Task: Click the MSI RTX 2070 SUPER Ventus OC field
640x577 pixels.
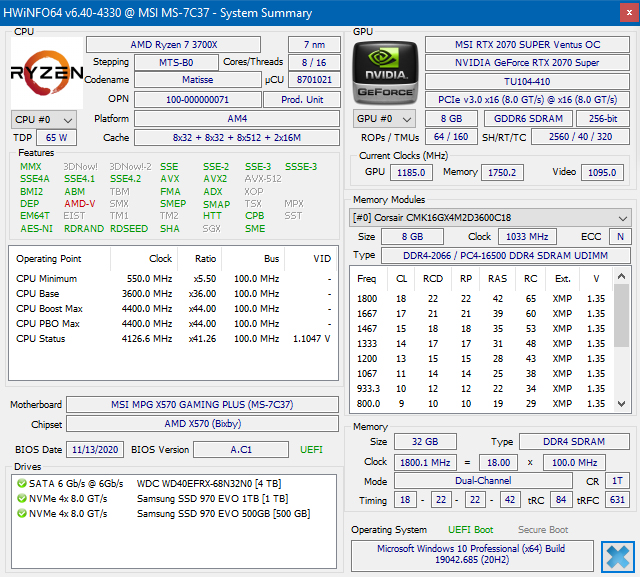Action: 527,44
